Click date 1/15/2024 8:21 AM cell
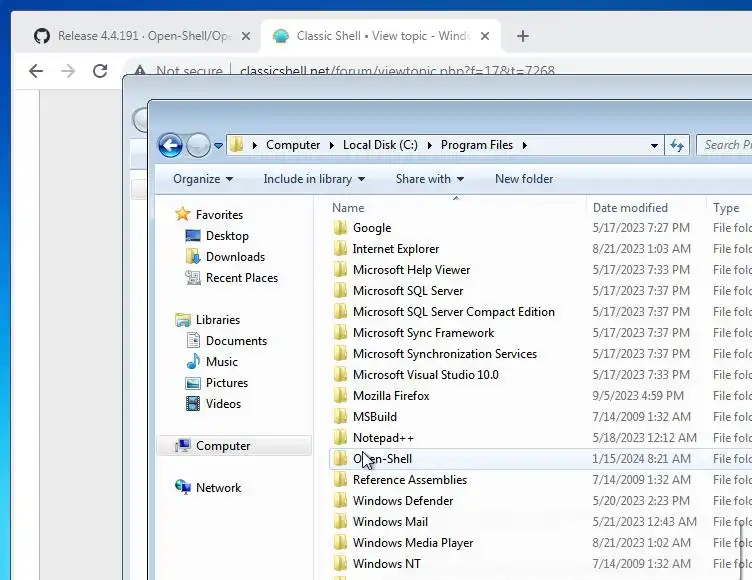The image size is (752, 580). point(641,459)
